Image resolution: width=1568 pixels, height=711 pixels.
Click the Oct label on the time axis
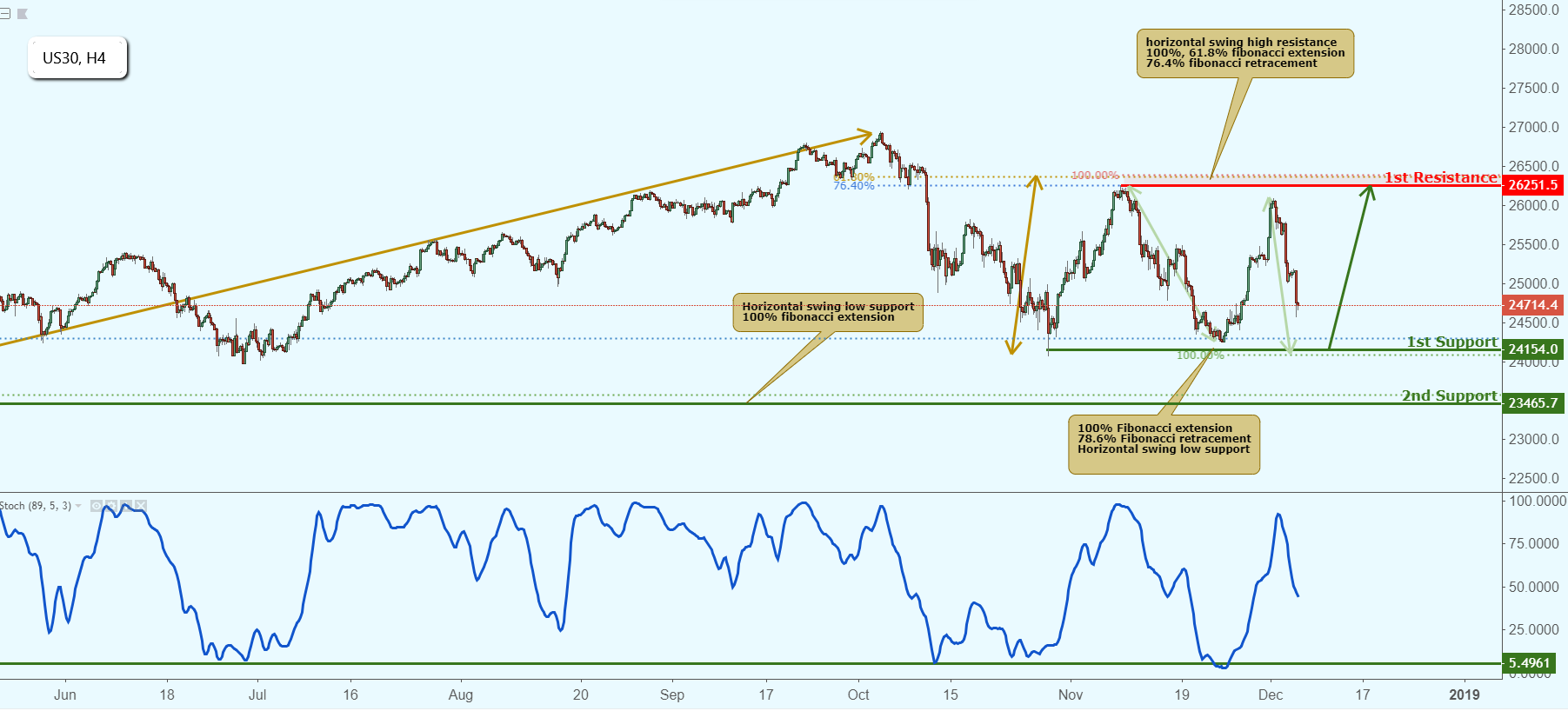coord(858,694)
